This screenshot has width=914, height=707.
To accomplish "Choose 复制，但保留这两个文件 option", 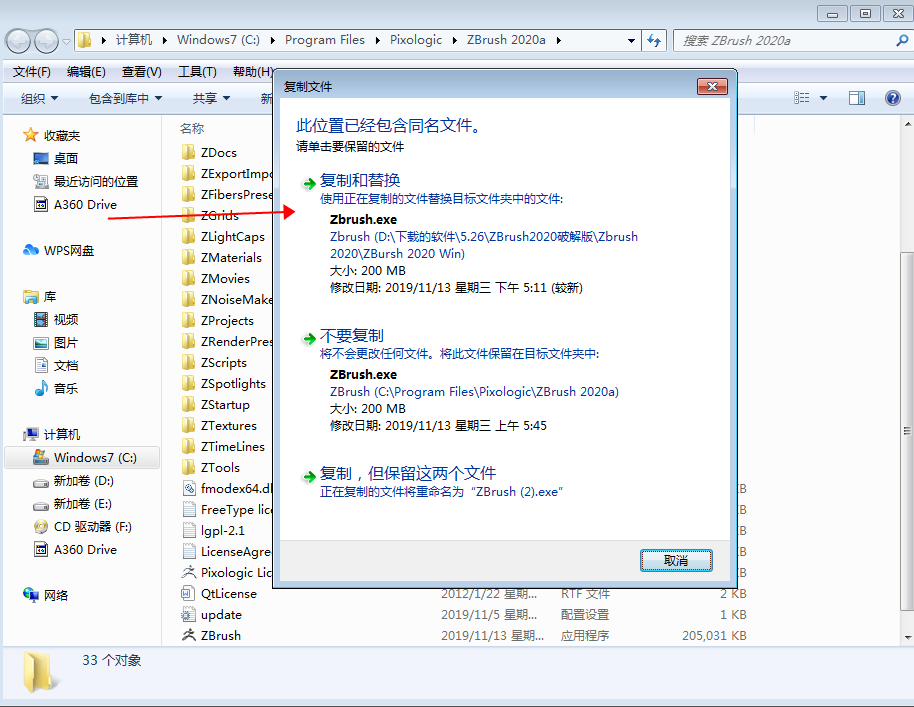I will tap(408, 473).
